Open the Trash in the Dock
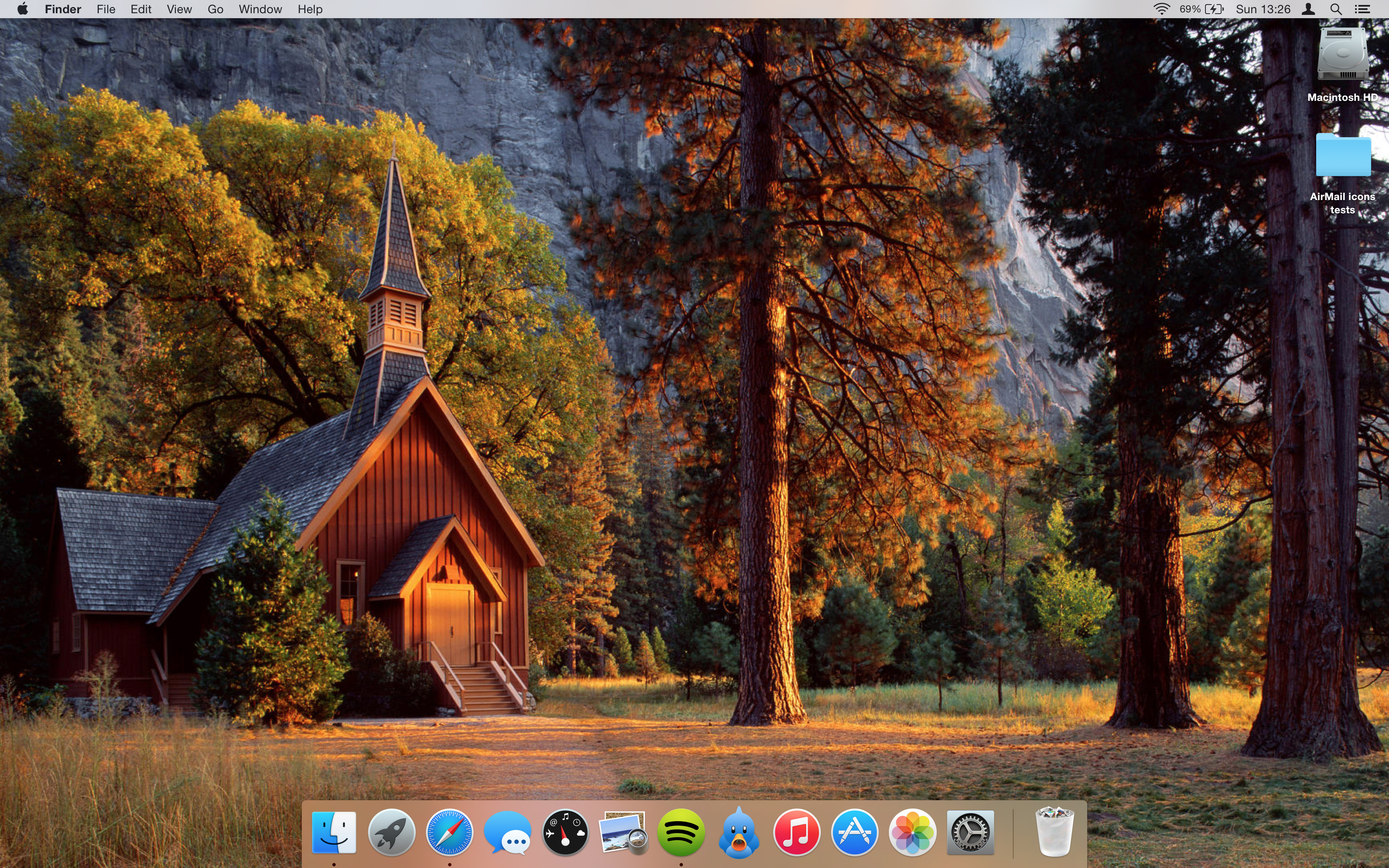Image resolution: width=1389 pixels, height=868 pixels. coord(1055,832)
